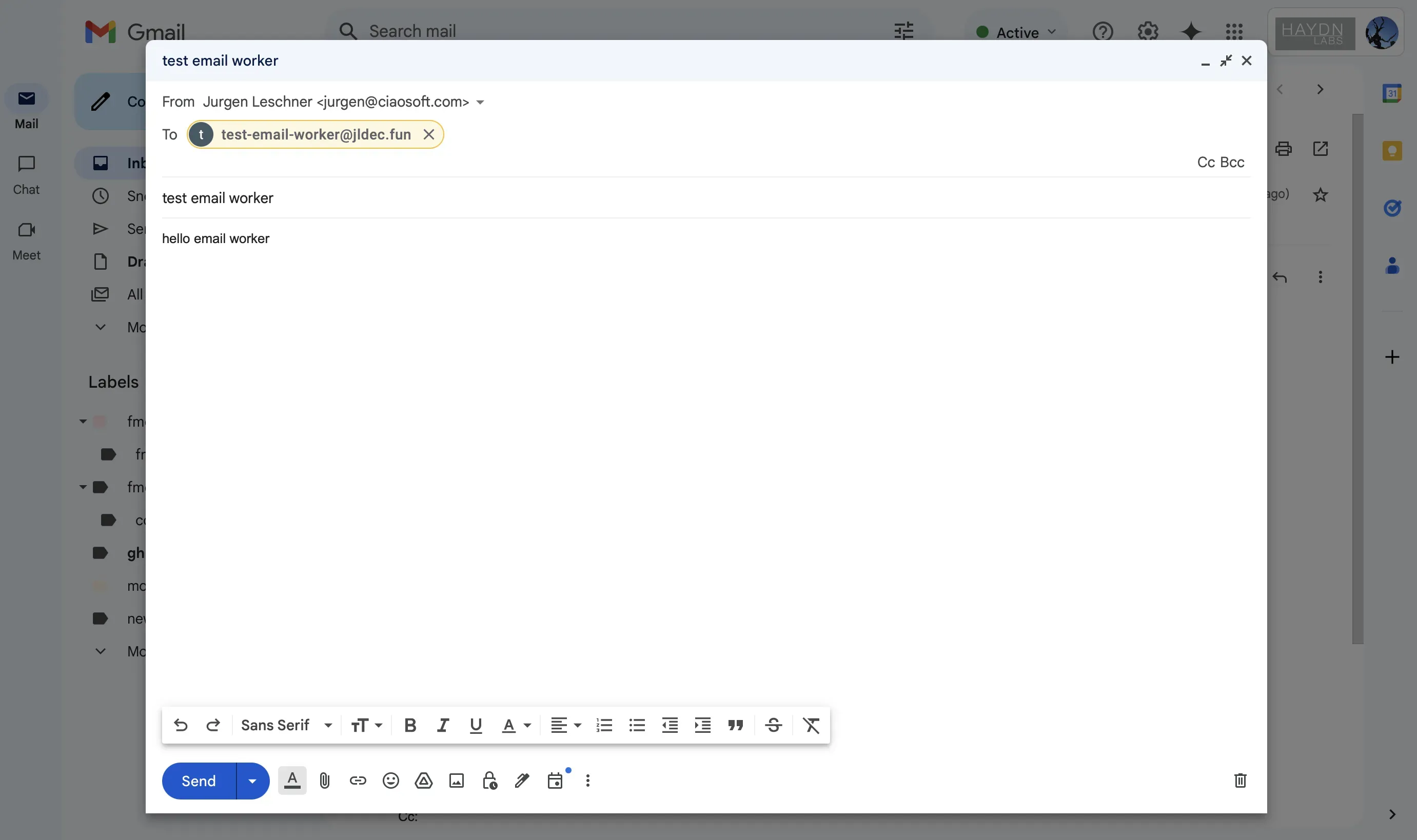Discard the draft with the trash icon
The height and width of the screenshot is (840, 1417).
click(x=1240, y=780)
